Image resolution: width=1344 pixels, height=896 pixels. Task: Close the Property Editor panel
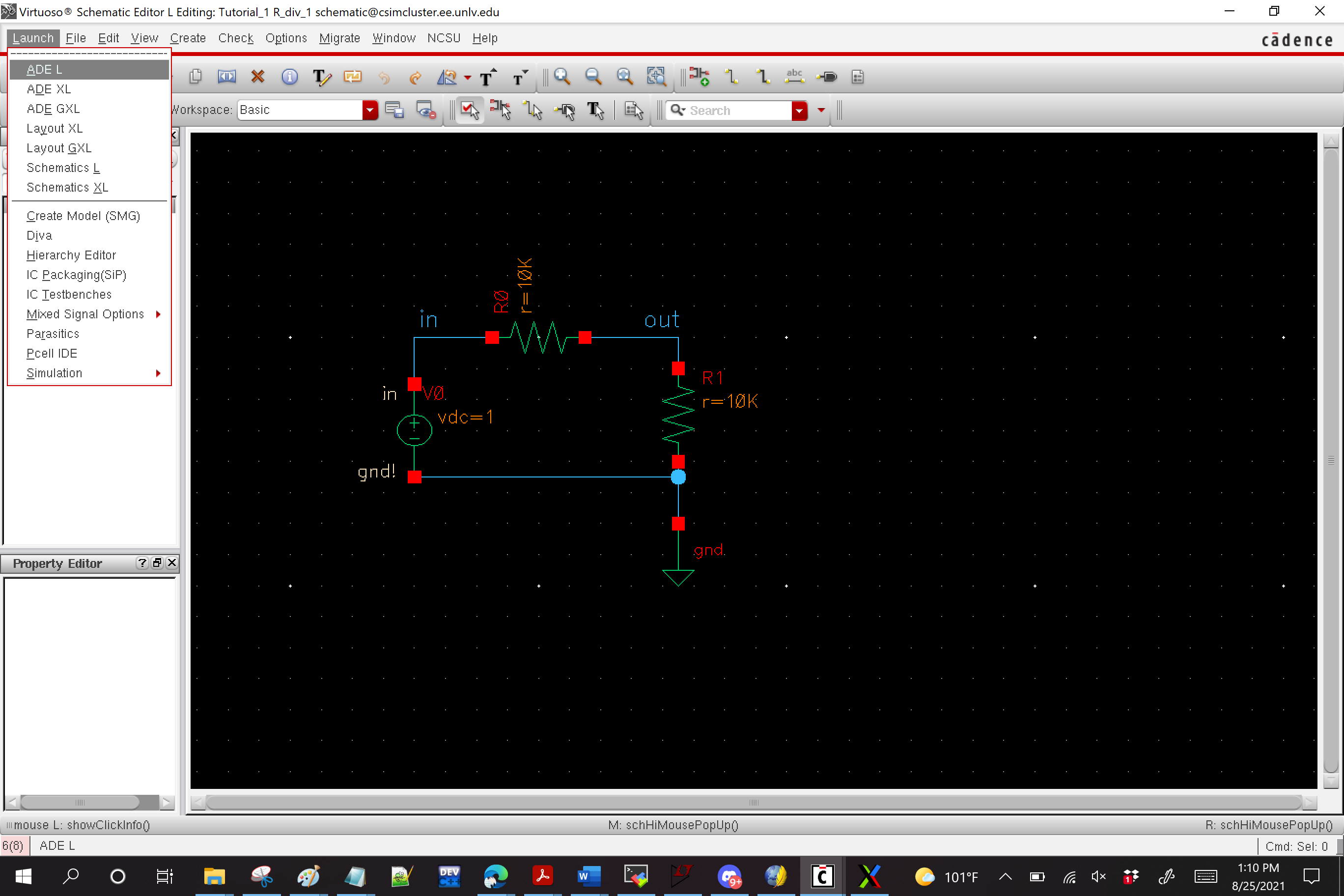click(171, 563)
